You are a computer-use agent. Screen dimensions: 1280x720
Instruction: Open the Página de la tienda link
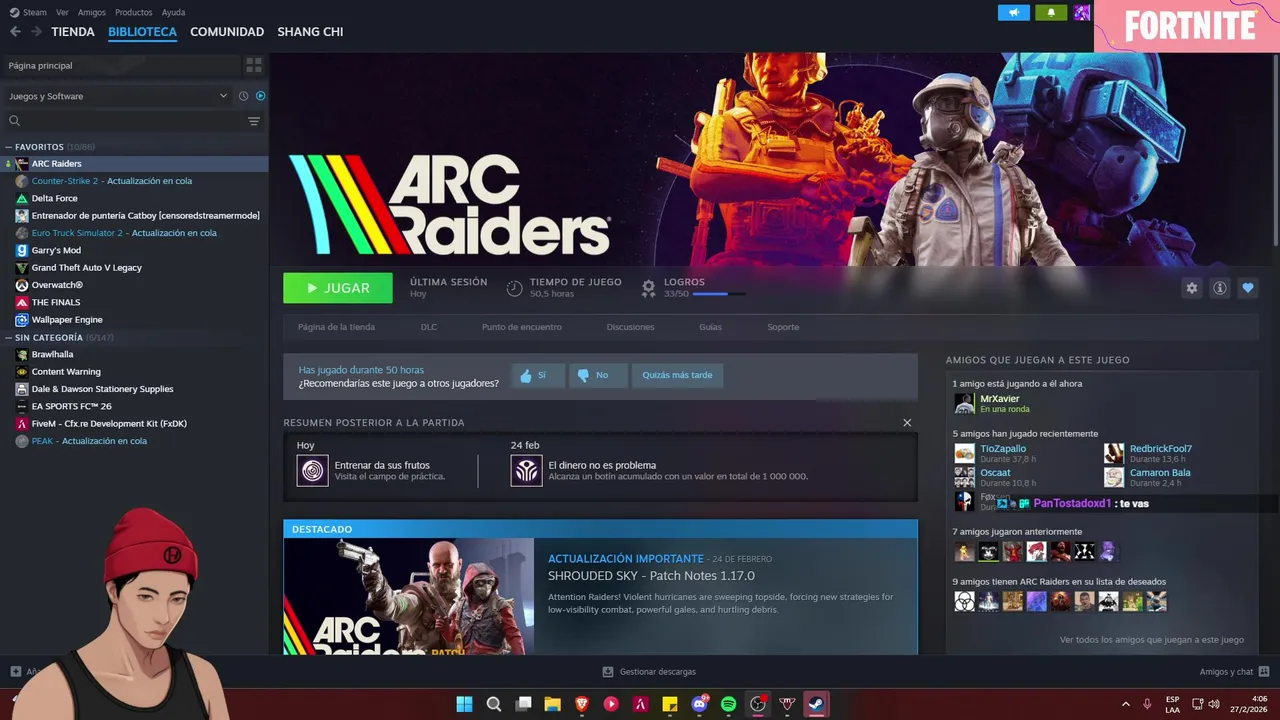[x=336, y=327]
